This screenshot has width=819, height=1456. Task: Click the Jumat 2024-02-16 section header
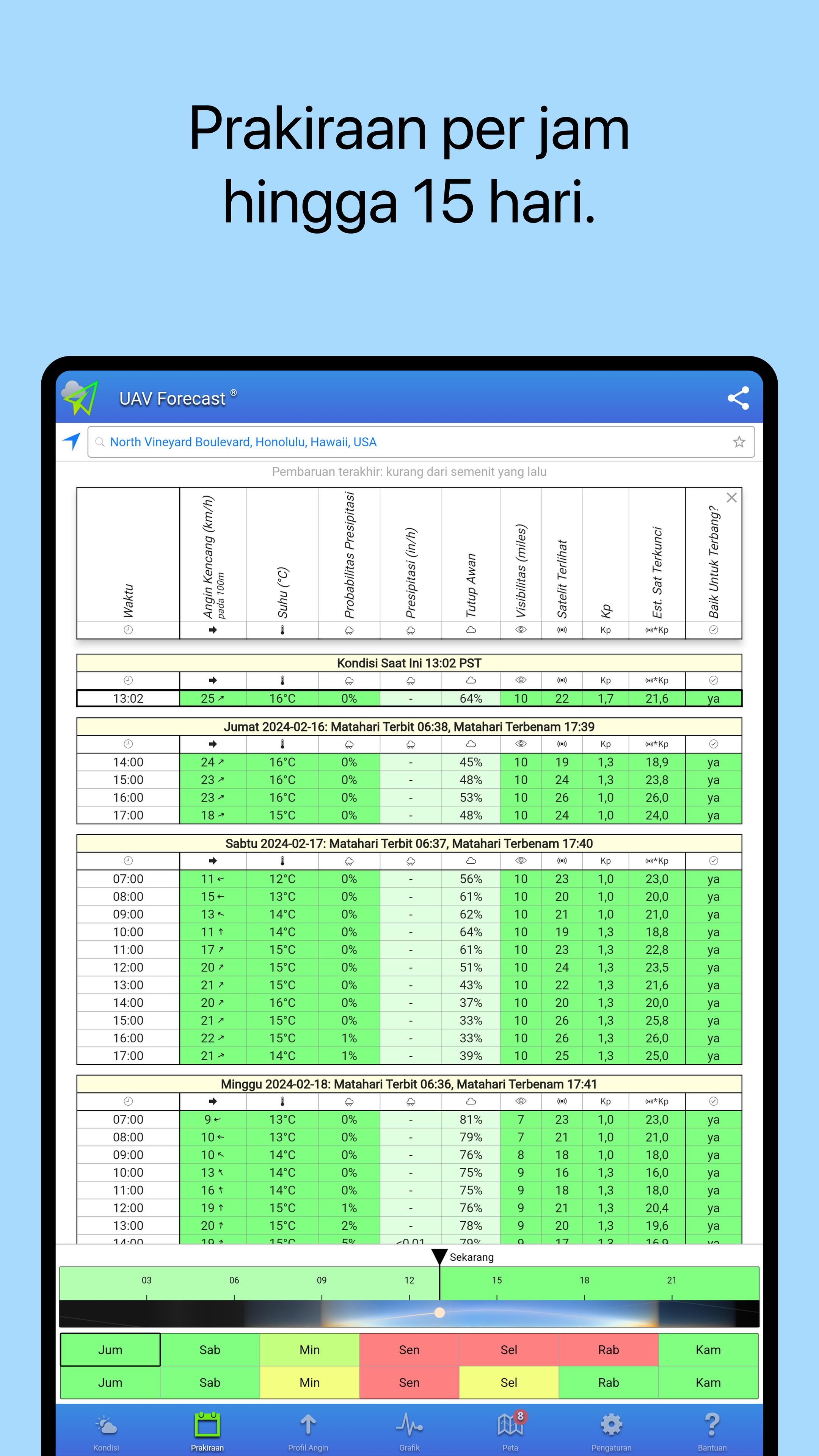tap(409, 727)
